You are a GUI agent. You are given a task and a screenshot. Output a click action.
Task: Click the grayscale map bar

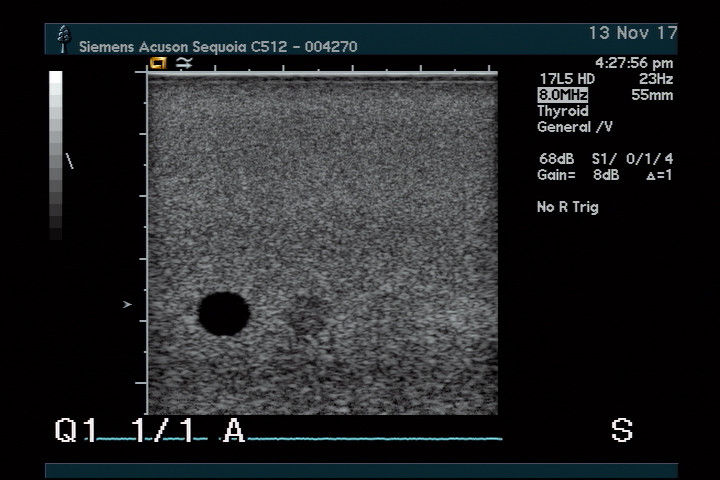tap(56, 155)
